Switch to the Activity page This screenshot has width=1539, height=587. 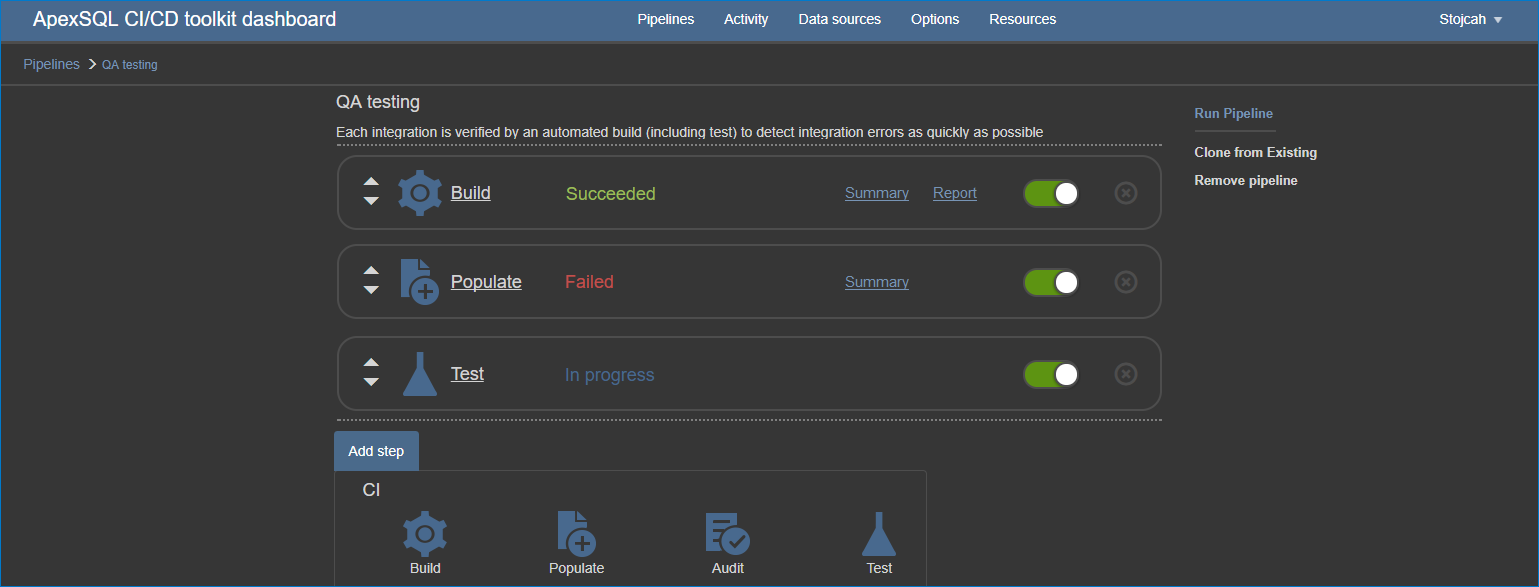click(x=746, y=18)
